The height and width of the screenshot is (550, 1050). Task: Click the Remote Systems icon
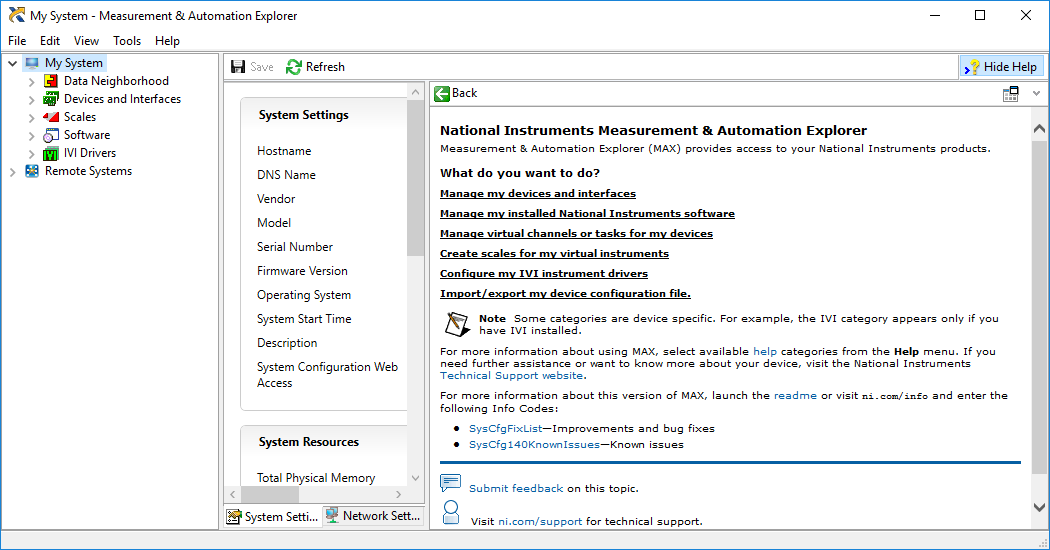32,171
